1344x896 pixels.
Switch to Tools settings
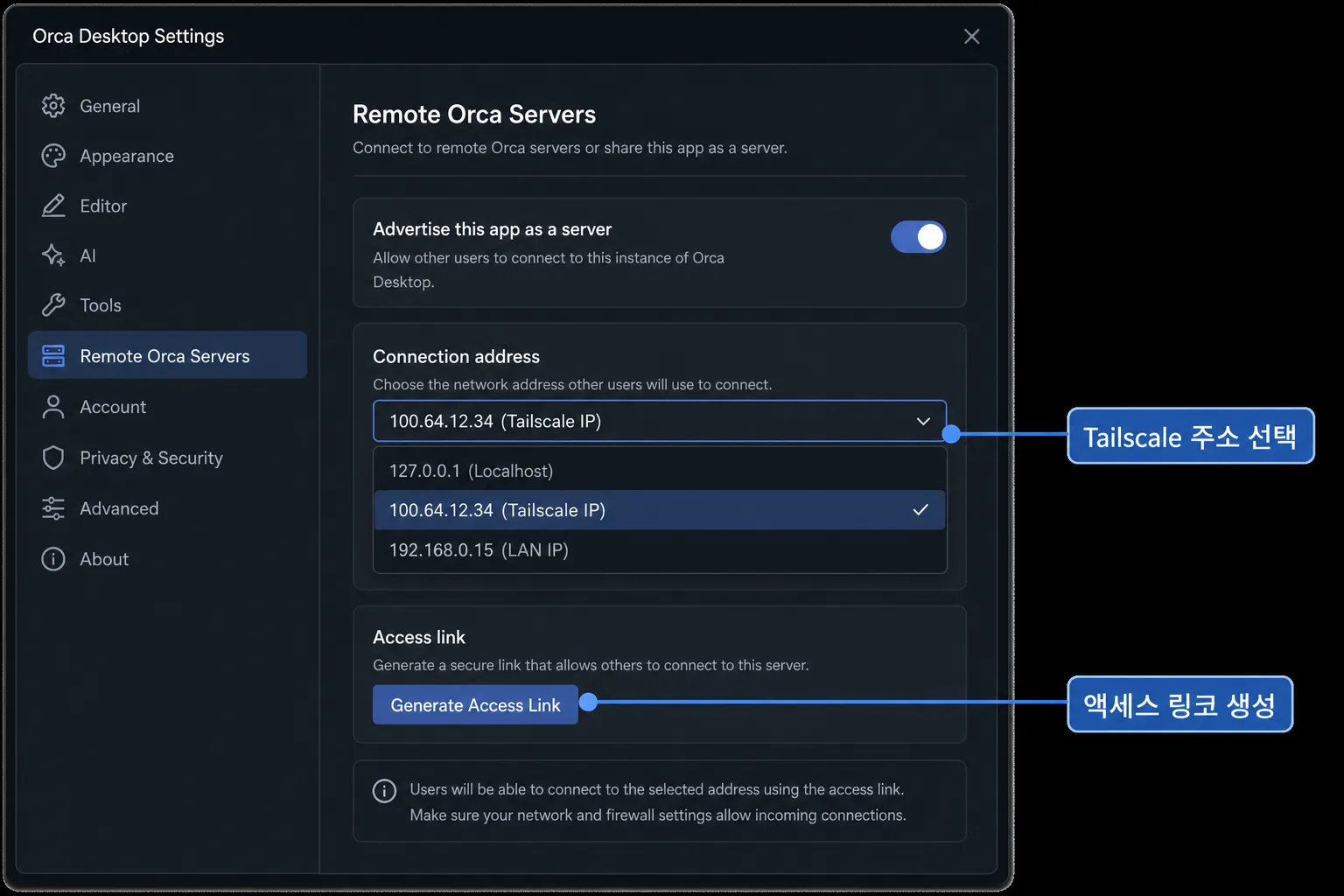coord(167,305)
